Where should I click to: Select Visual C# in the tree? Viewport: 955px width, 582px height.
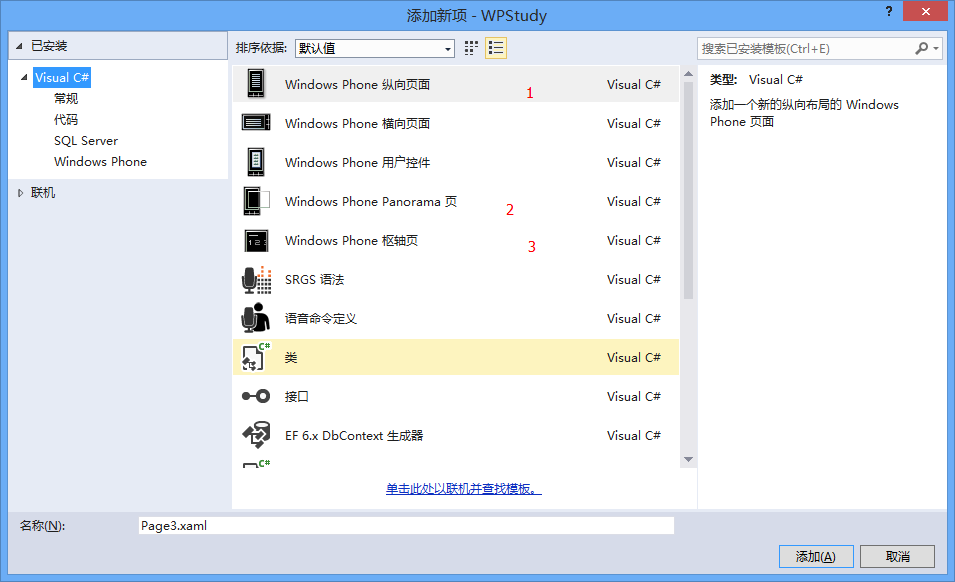tap(62, 77)
